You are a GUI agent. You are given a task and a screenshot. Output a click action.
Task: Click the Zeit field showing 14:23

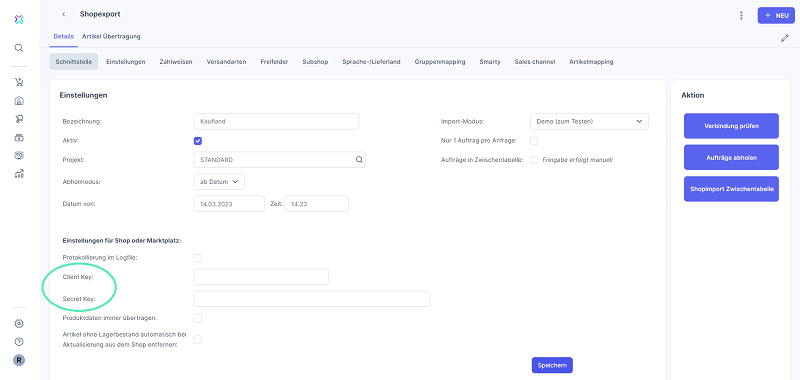(x=316, y=204)
